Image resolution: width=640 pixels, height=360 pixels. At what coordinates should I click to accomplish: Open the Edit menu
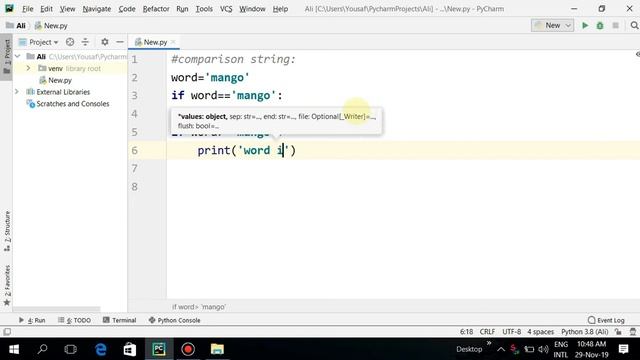pyautogui.click(x=46, y=9)
